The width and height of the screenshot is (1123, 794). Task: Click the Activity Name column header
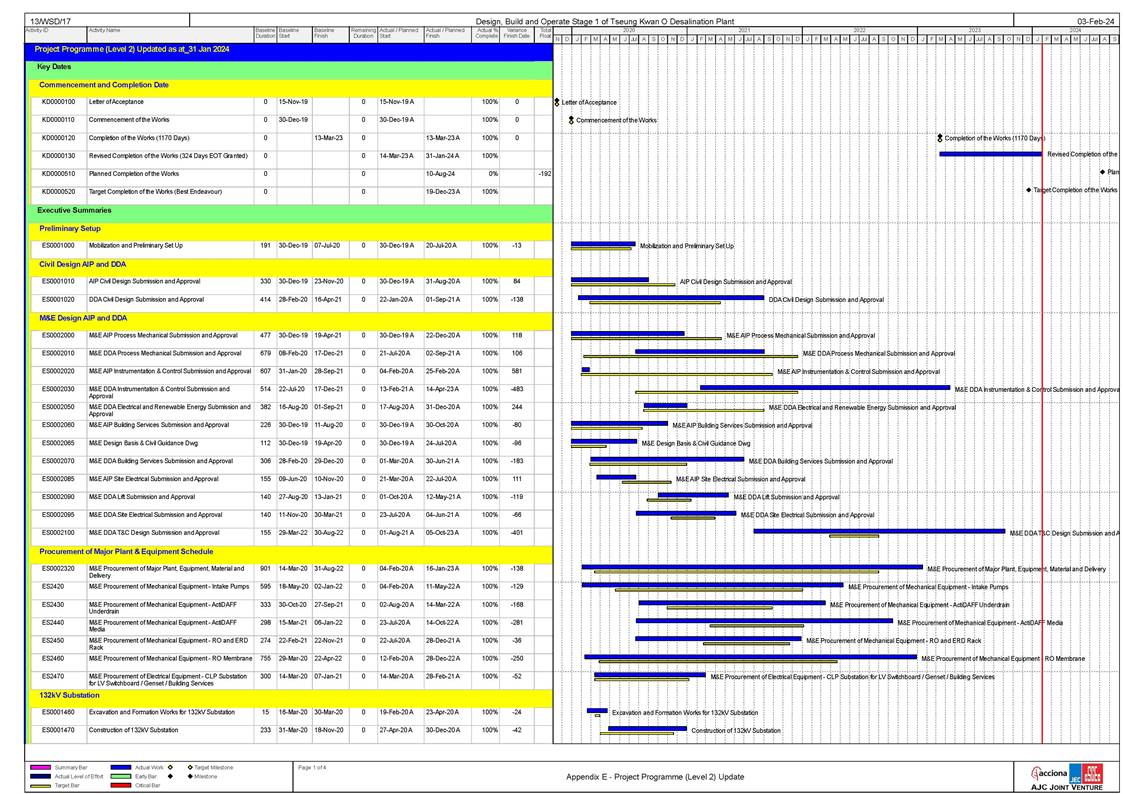coord(105,31)
